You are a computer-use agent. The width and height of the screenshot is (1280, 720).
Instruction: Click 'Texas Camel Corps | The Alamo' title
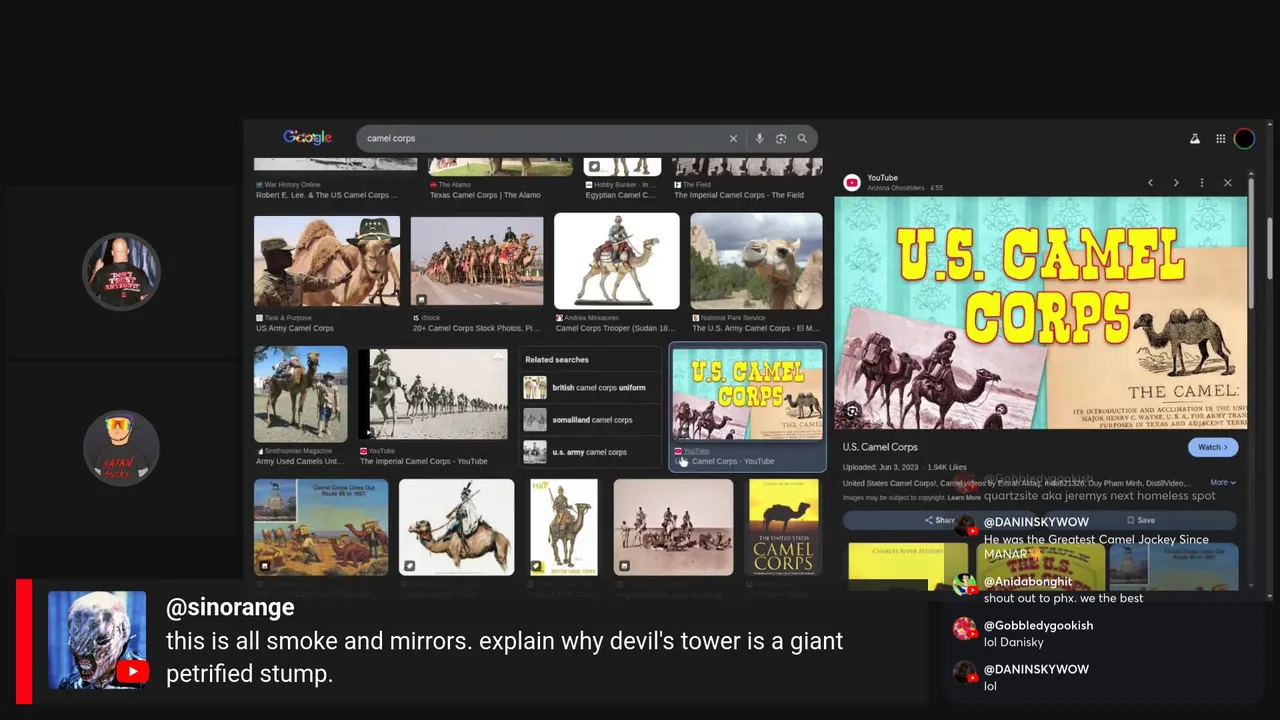click(x=485, y=195)
